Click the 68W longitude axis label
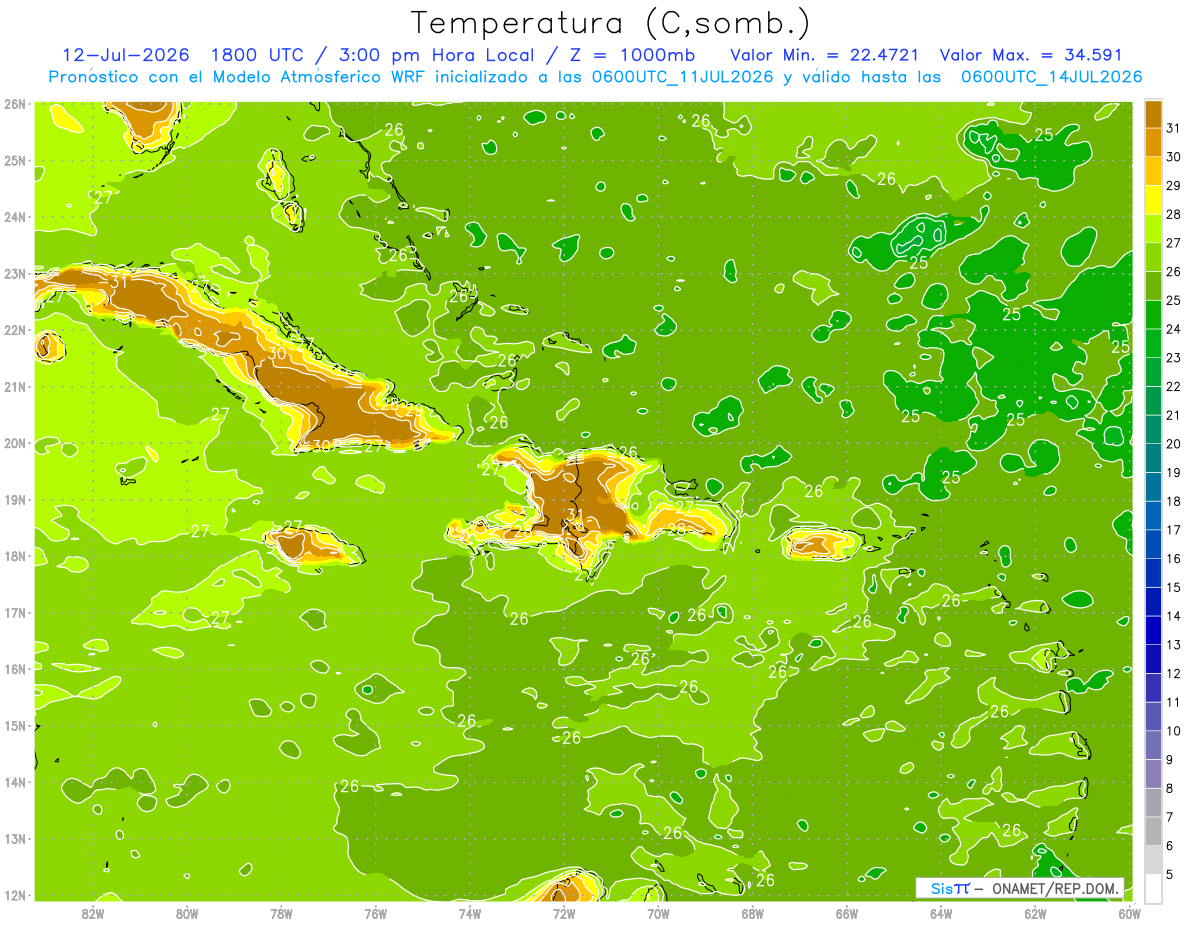 (x=753, y=913)
